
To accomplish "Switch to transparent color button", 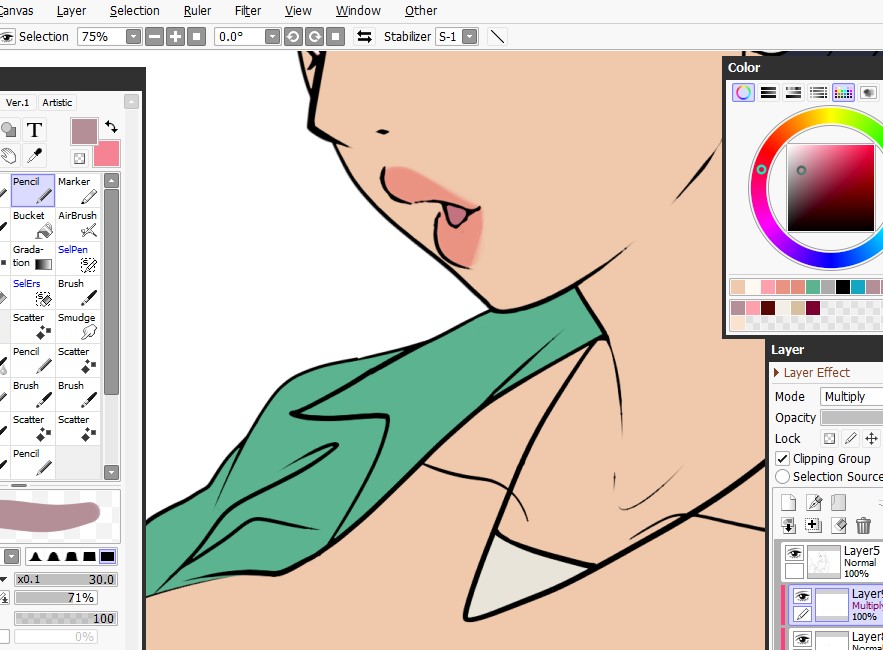I will pos(79,158).
